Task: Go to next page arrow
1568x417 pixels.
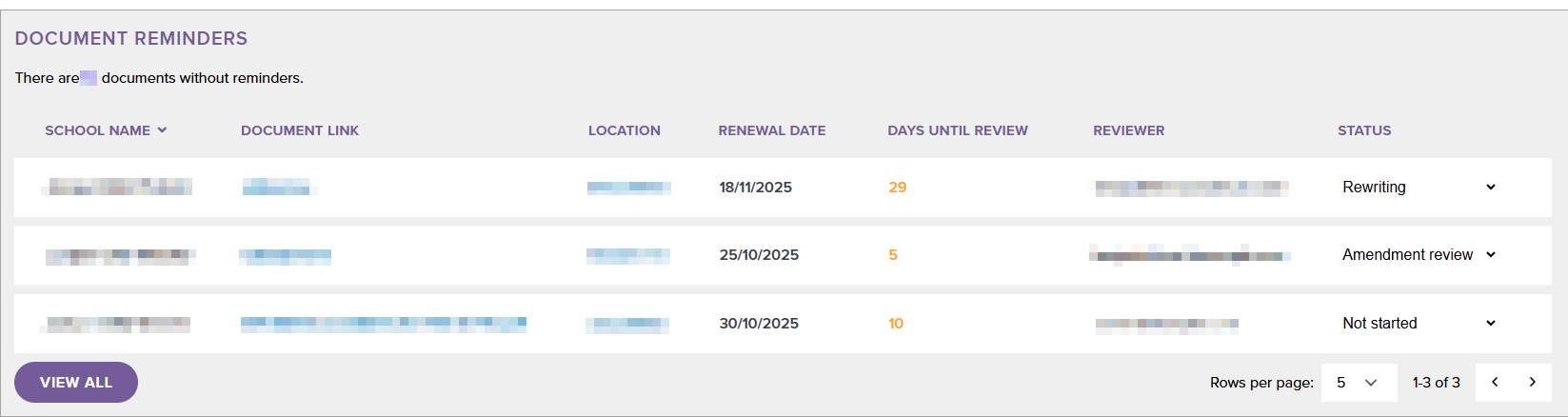Action: [1532, 383]
